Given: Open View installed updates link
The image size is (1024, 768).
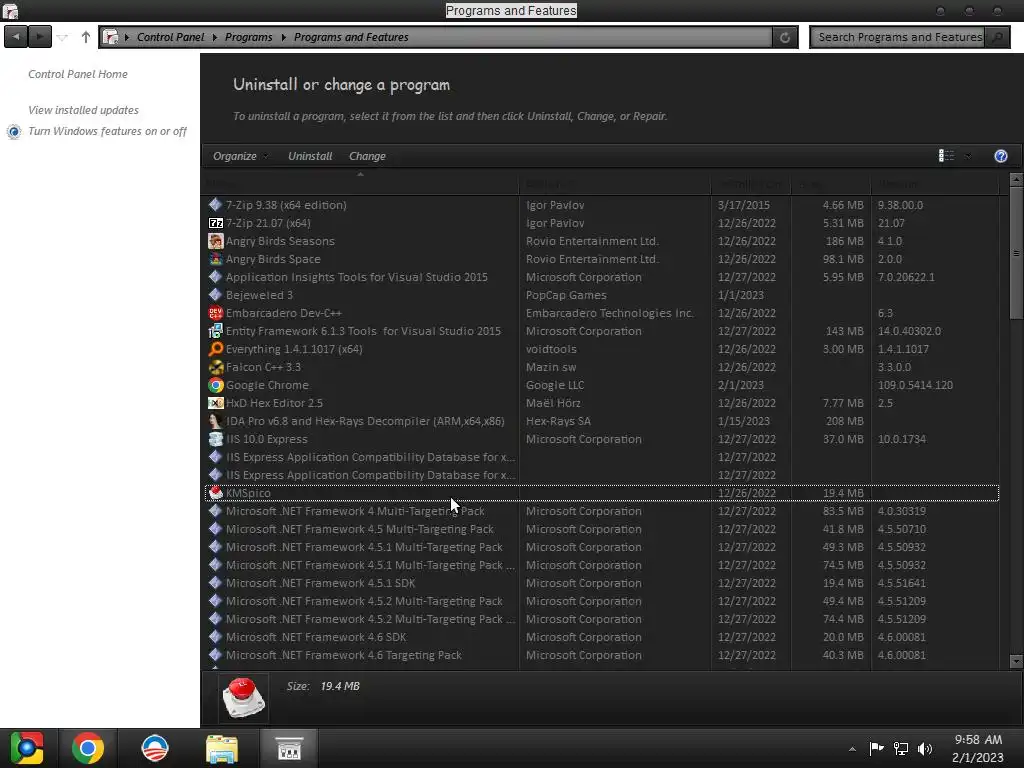Looking at the screenshot, I should point(84,110).
